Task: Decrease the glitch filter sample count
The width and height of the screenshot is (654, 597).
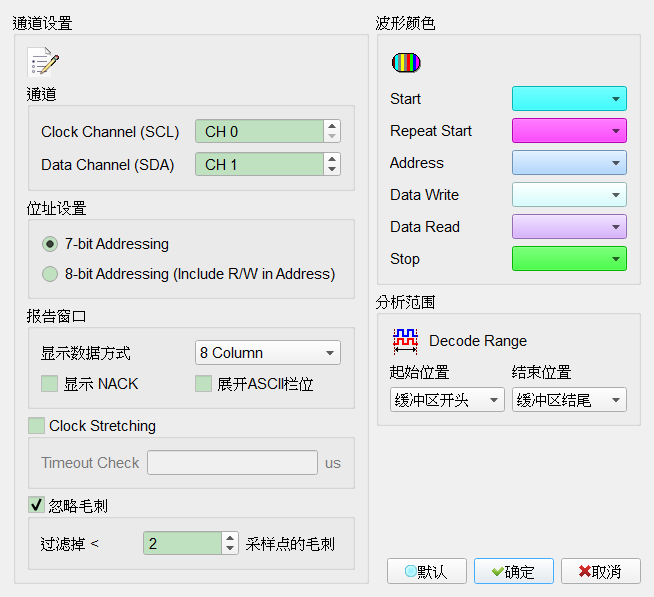Action: pyautogui.click(x=230, y=549)
